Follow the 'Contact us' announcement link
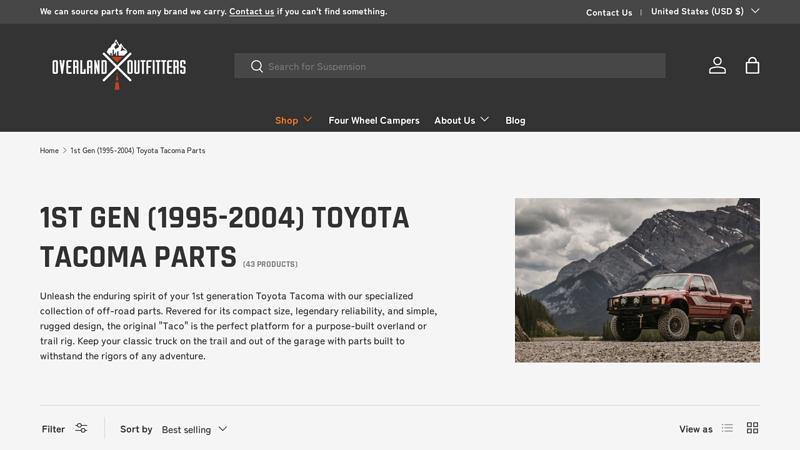 (252, 11)
